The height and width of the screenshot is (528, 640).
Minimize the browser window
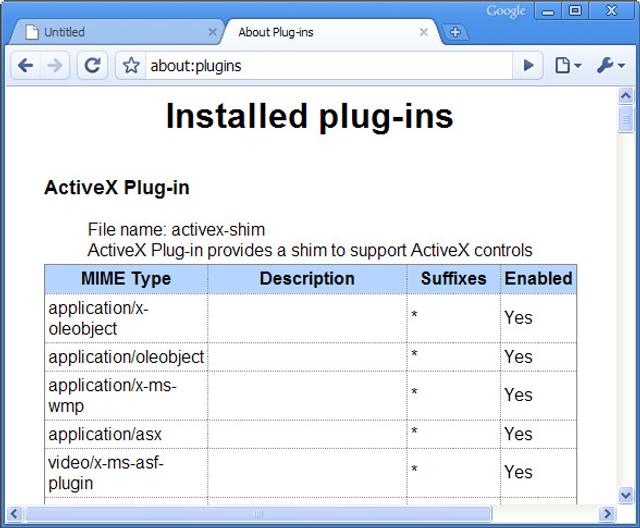click(548, 11)
